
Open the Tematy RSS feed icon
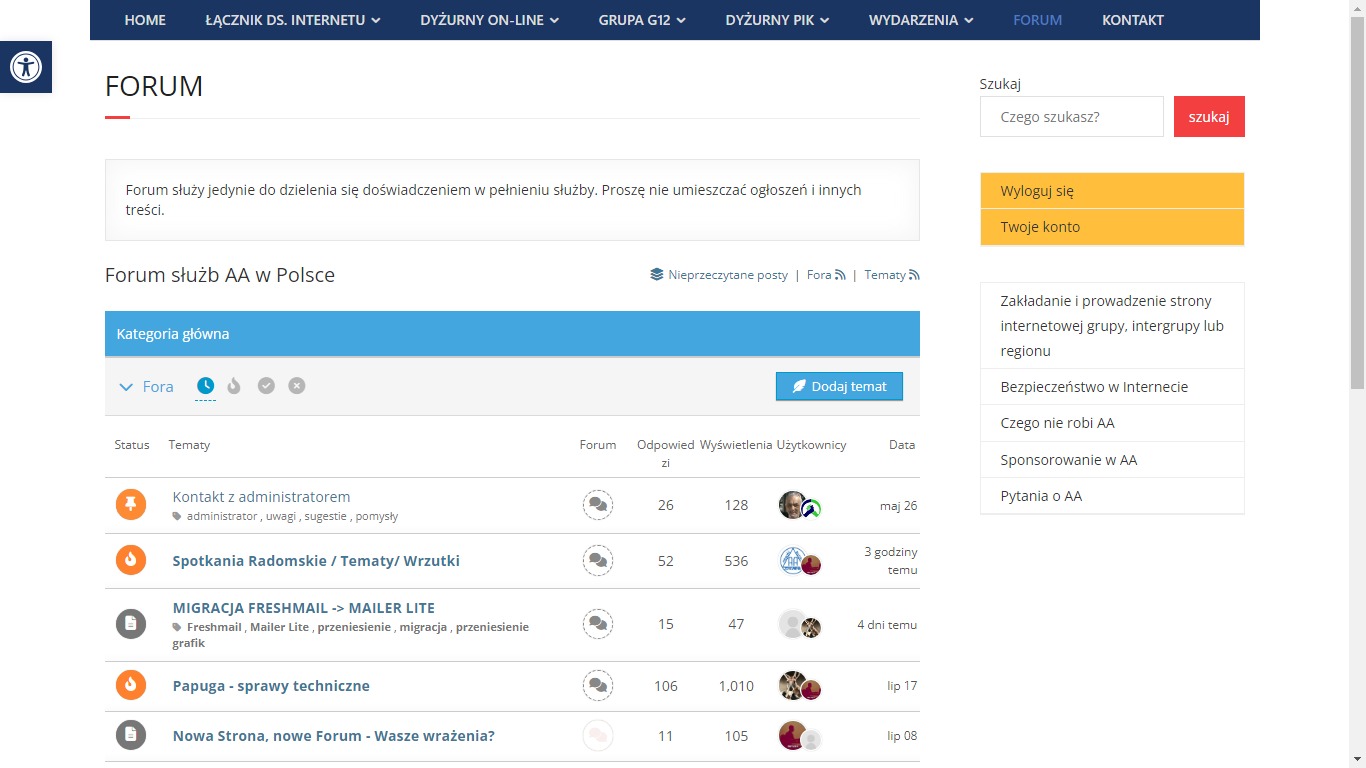click(911, 274)
